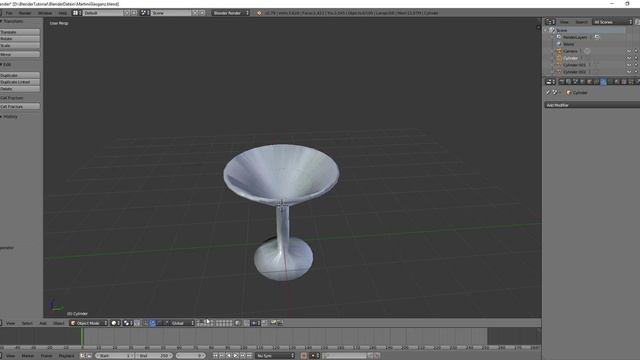Screen dimensions: 640x360
Task: Click the Translate button
Action: tap(20, 32)
